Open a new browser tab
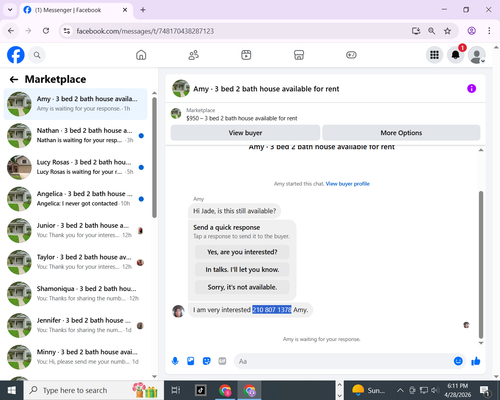Viewport: 500px width, 400px height. point(143,10)
